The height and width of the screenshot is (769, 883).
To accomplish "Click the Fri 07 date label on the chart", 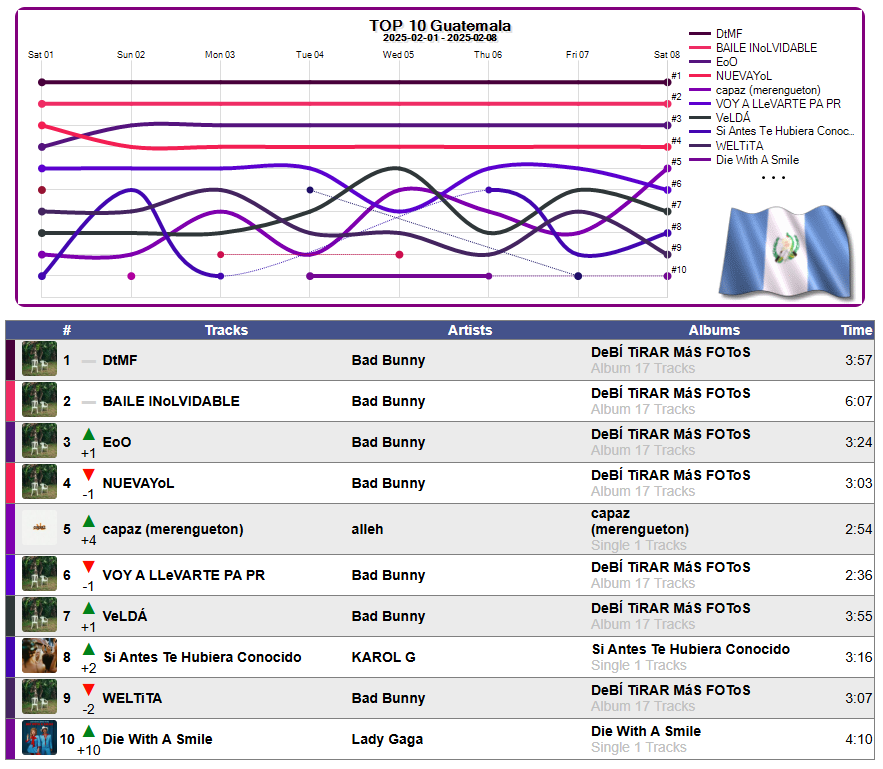I will (577, 55).
